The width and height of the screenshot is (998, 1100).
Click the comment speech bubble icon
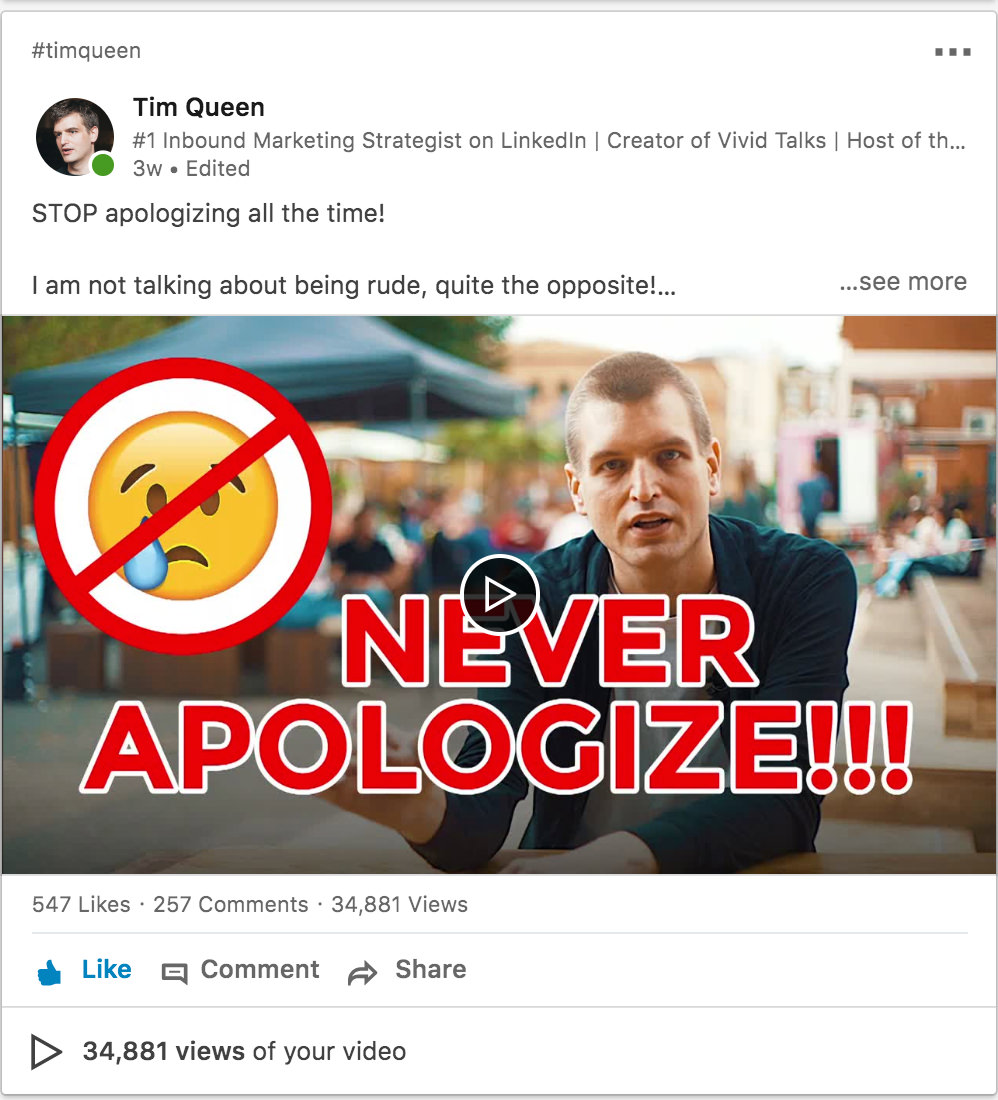(x=175, y=973)
